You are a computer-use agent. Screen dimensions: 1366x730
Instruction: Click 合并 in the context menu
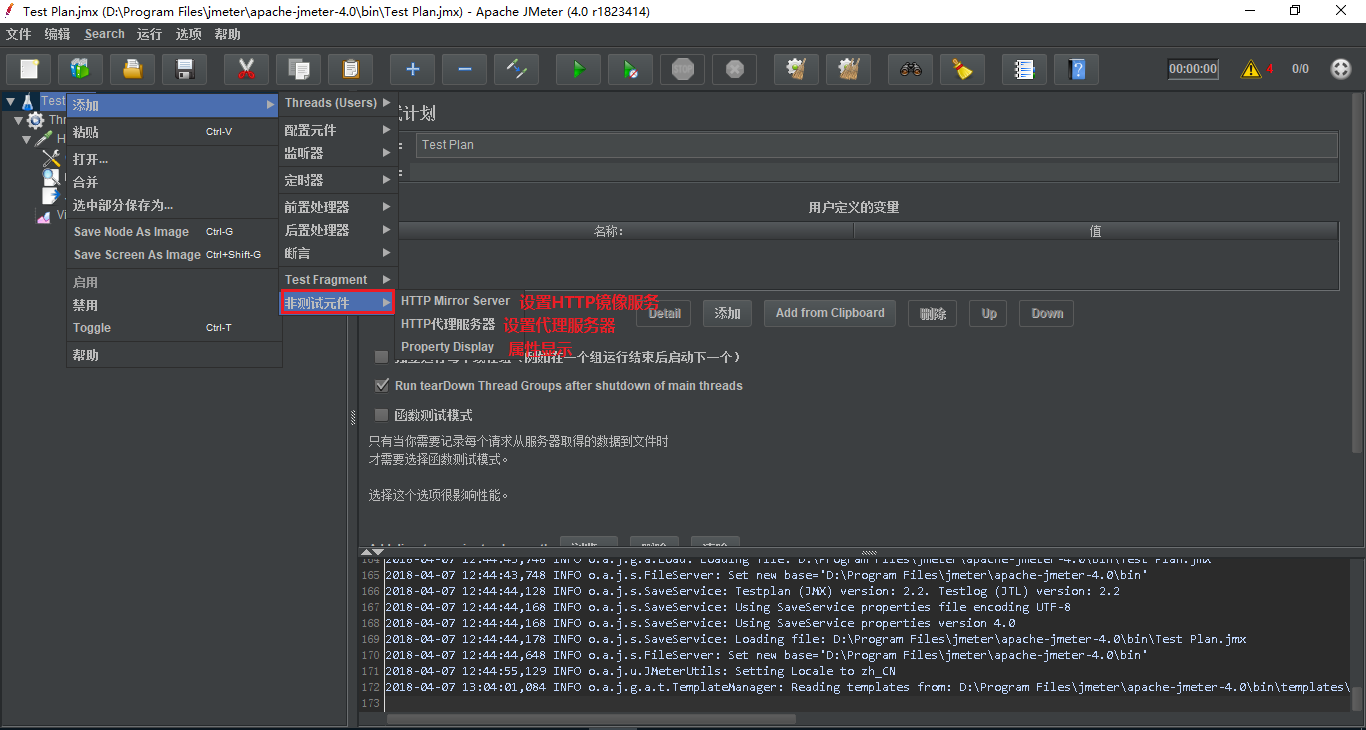point(173,182)
